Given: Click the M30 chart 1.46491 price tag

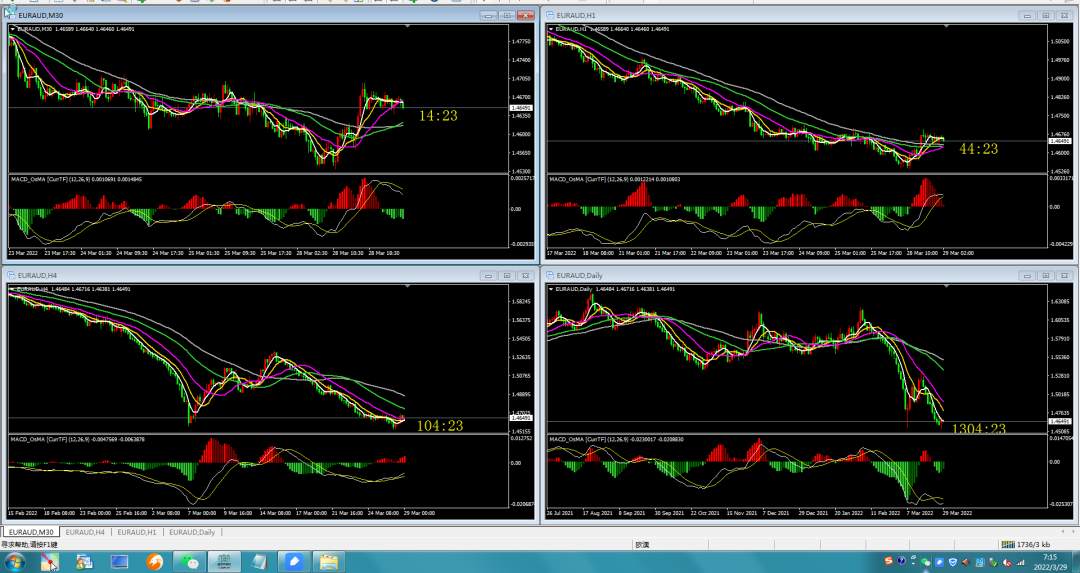Looking at the screenshot, I should point(519,108).
